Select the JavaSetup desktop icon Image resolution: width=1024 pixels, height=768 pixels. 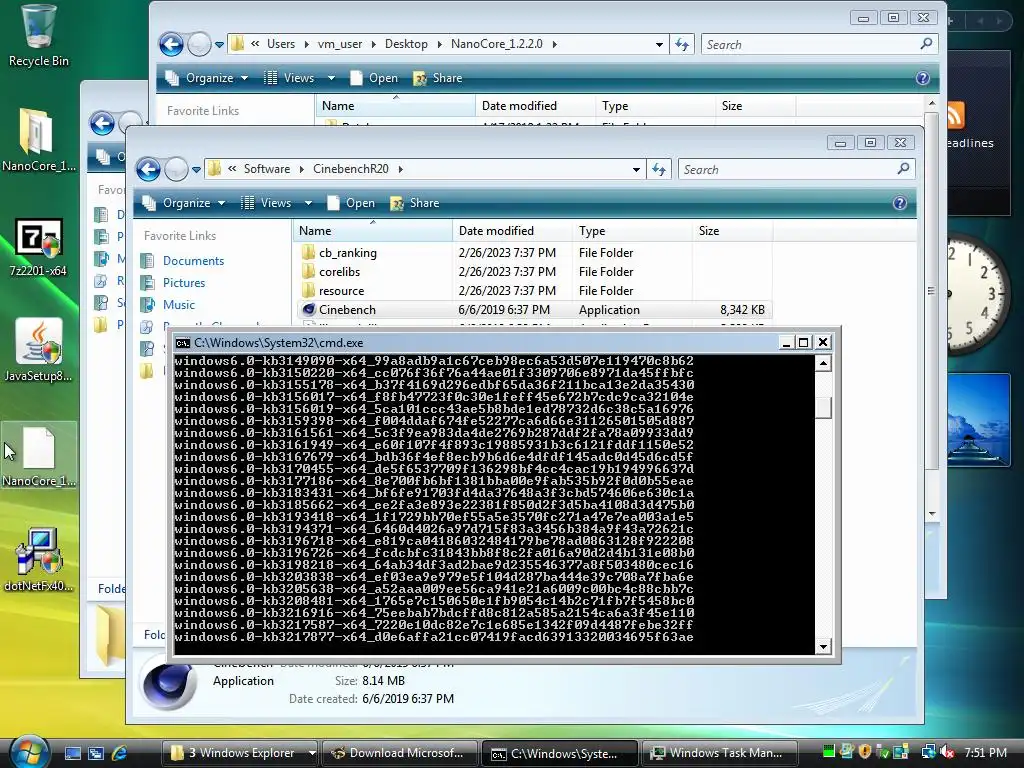38,350
